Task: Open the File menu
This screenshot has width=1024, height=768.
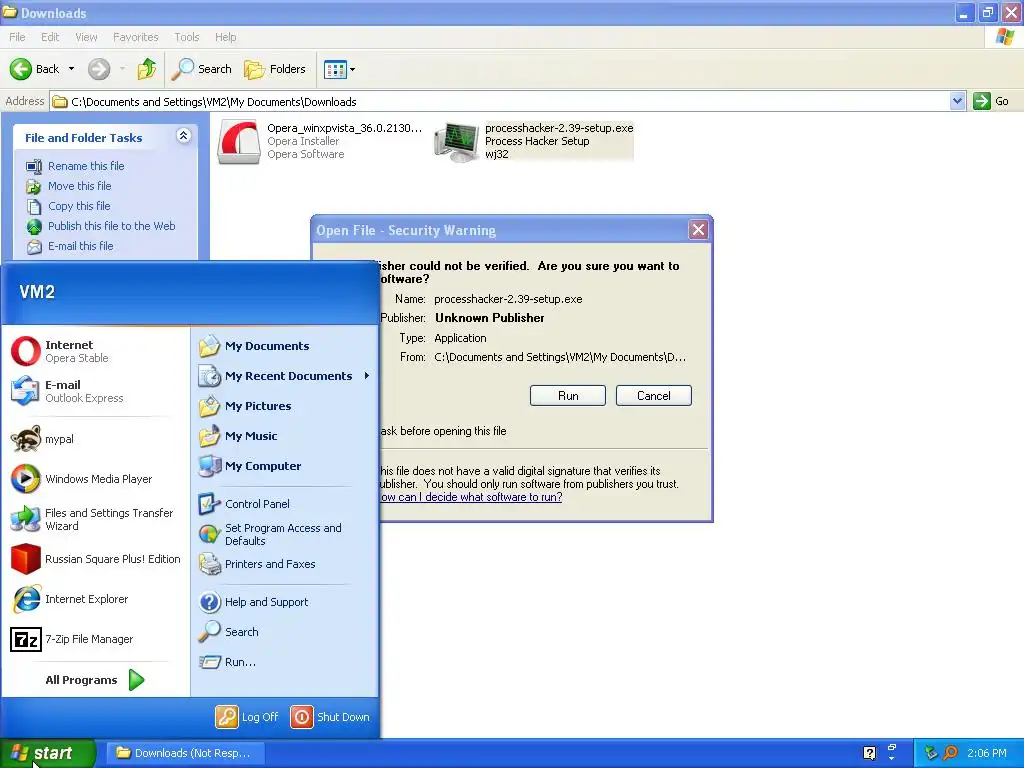Action: click(17, 37)
